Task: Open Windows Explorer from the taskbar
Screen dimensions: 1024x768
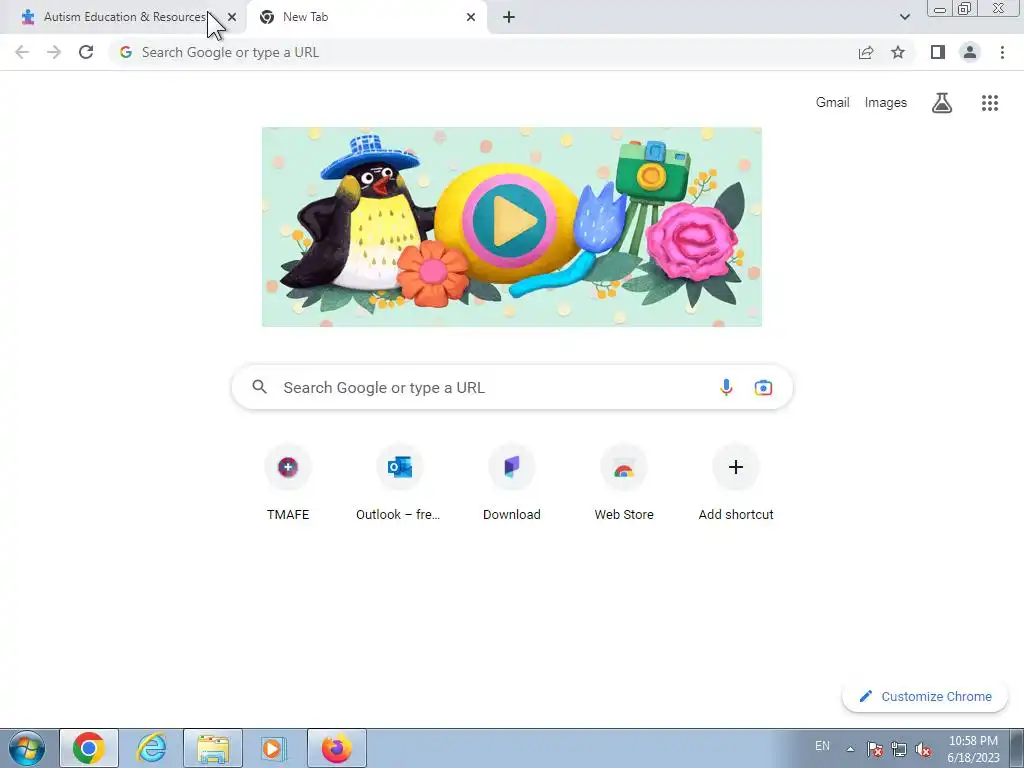Action: tap(213, 748)
